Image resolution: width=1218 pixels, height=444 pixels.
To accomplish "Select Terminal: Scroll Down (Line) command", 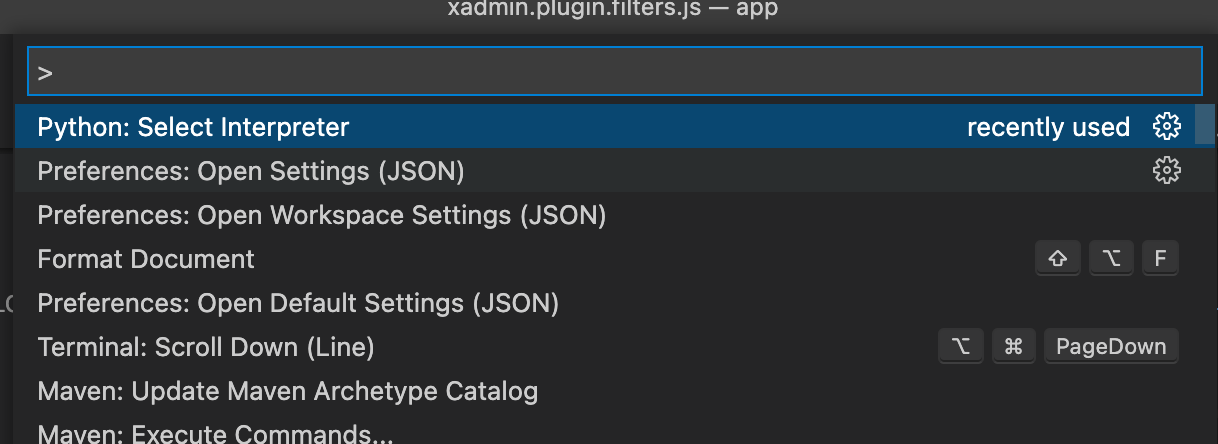I will point(206,347).
